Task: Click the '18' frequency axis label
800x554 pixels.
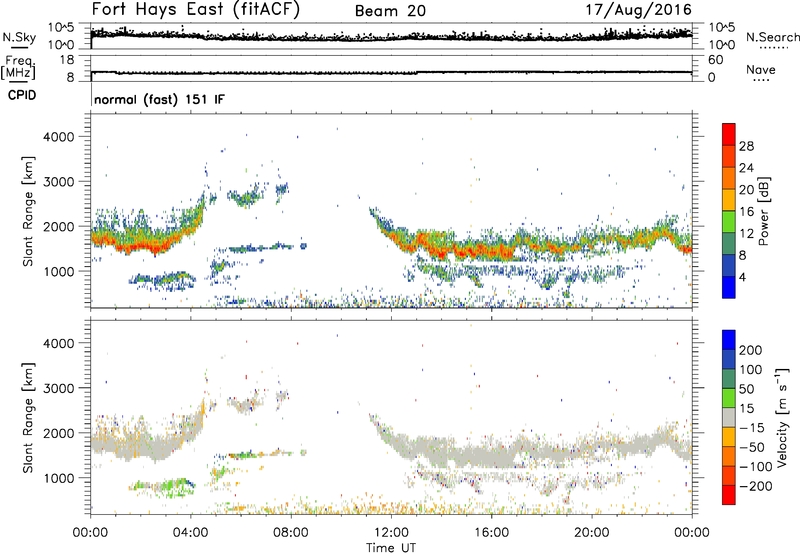Action: click(x=66, y=60)
